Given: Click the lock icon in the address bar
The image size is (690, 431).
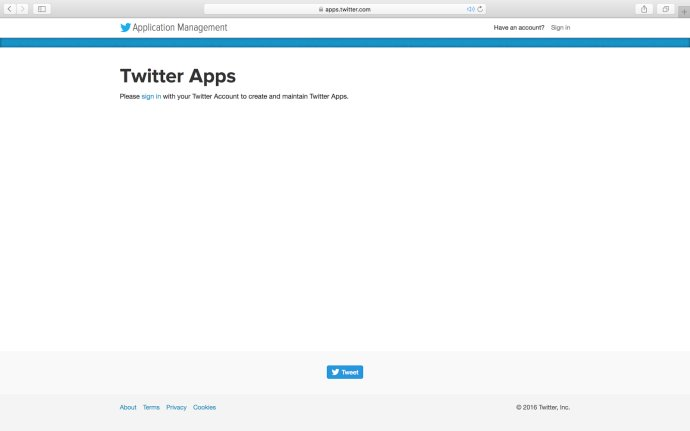Looking at the screenshot, I should pos(321,9).
